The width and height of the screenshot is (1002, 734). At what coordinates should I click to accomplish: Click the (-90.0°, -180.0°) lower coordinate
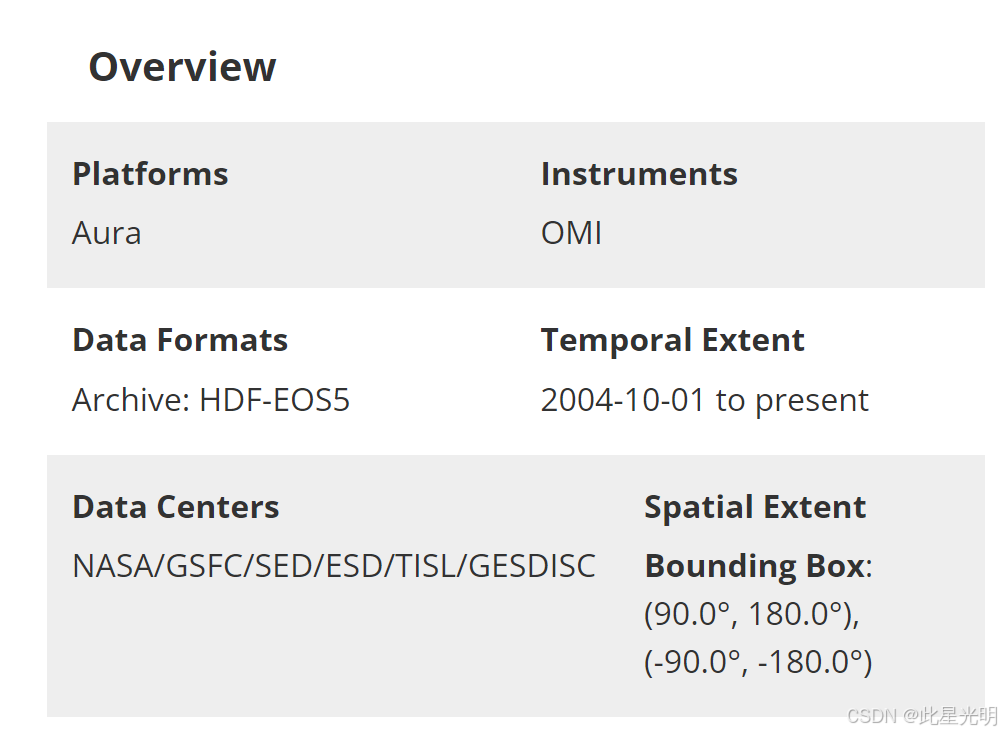pyautogui.click(x=758, y=662)
